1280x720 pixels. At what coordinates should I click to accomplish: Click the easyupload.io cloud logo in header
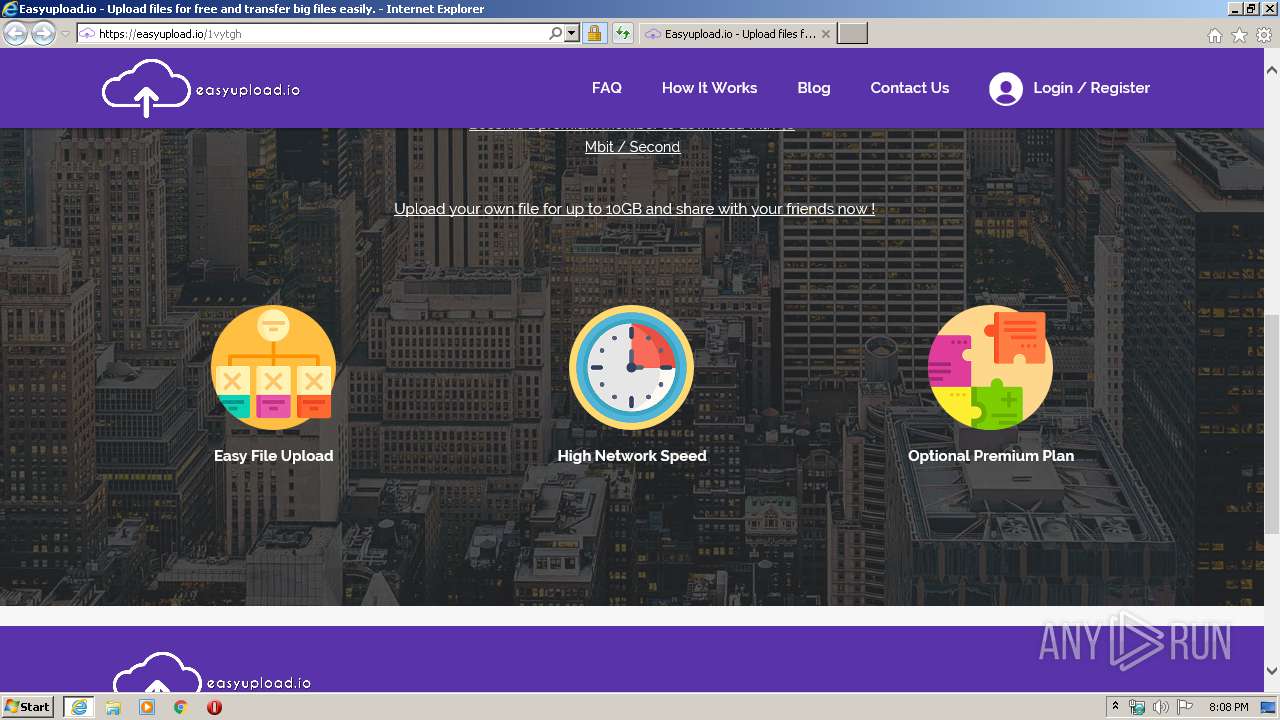(201, 88)
